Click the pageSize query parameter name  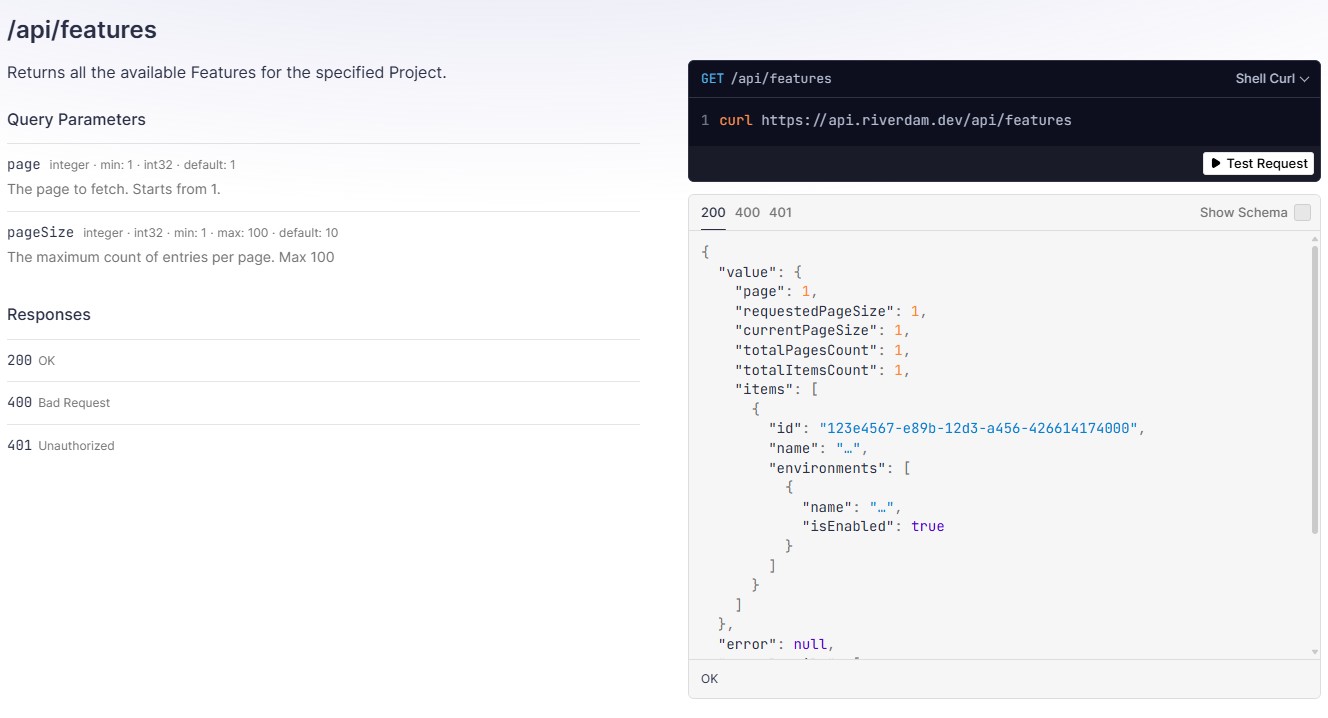click(x=40, y=232)
